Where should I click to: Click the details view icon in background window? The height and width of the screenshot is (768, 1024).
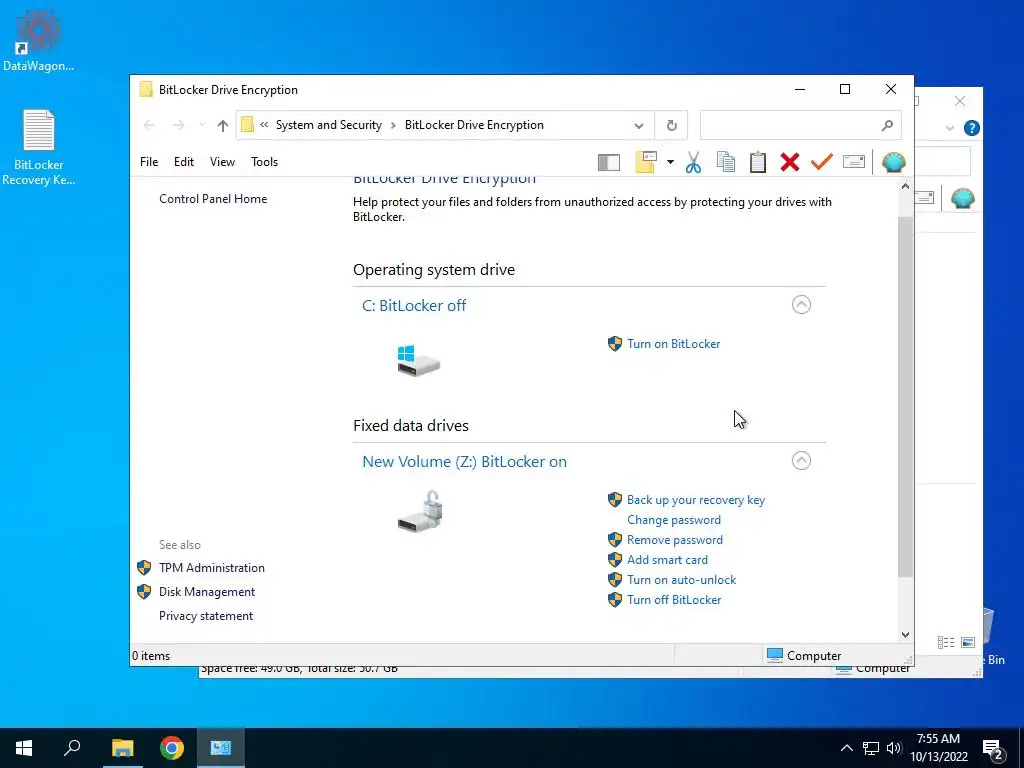946,643
